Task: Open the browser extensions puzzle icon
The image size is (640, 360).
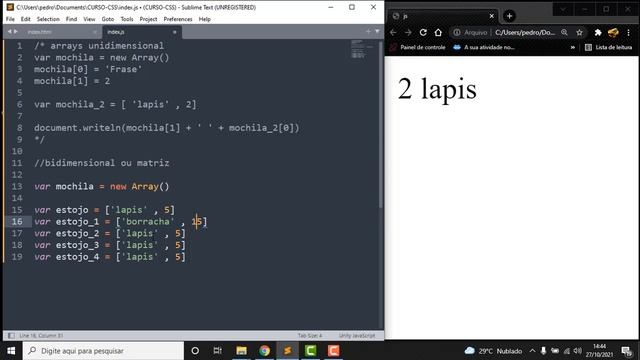Action: tap(598, 33)
